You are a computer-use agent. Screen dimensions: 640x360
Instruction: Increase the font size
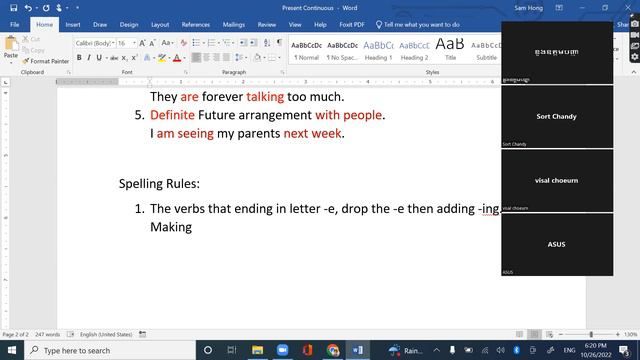[142, 43]
